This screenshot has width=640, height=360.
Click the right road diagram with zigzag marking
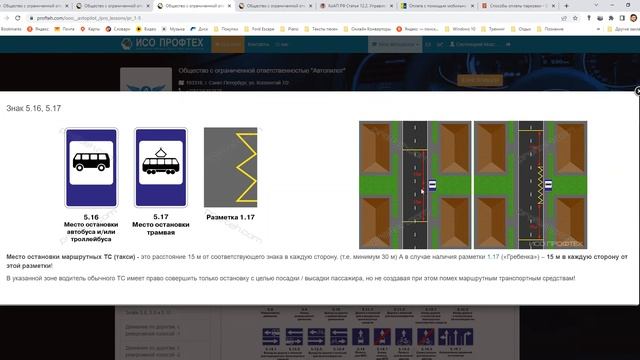[x=531, y=184]
